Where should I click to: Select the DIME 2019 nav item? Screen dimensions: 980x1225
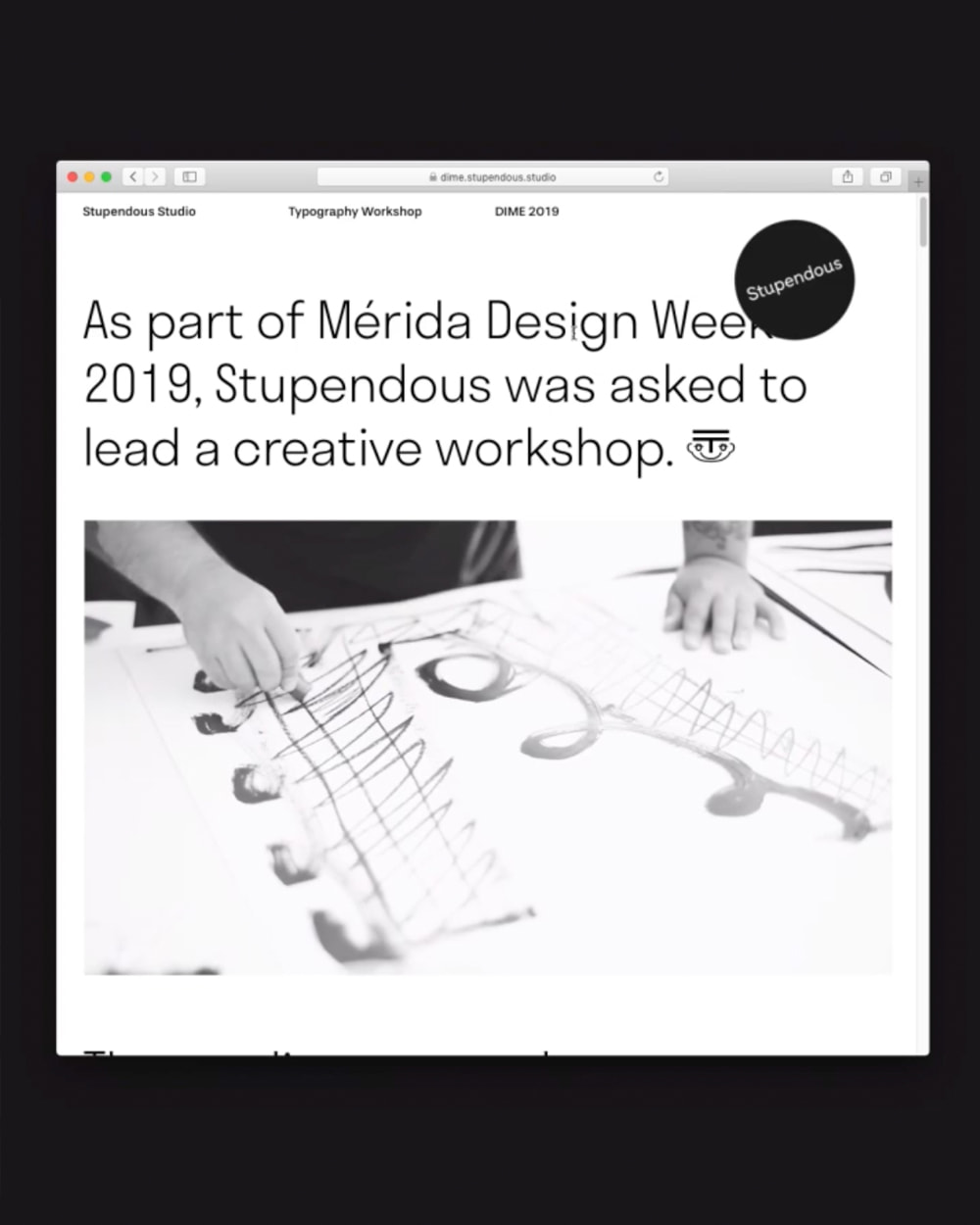click(x=527, y=212)
